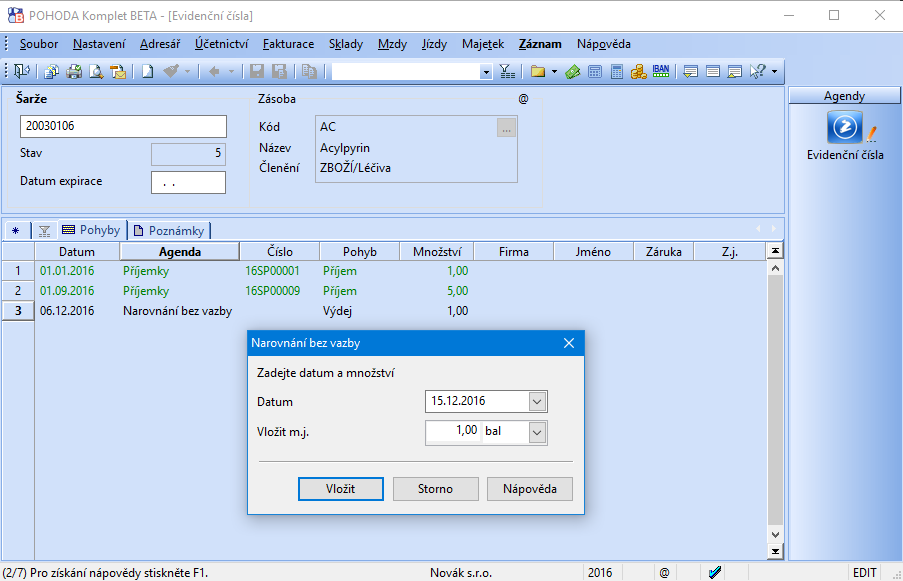Viewport: 903px width, 581px height.
Task: Click the send by e-mail envelope icon
Action: coord(119,71)
